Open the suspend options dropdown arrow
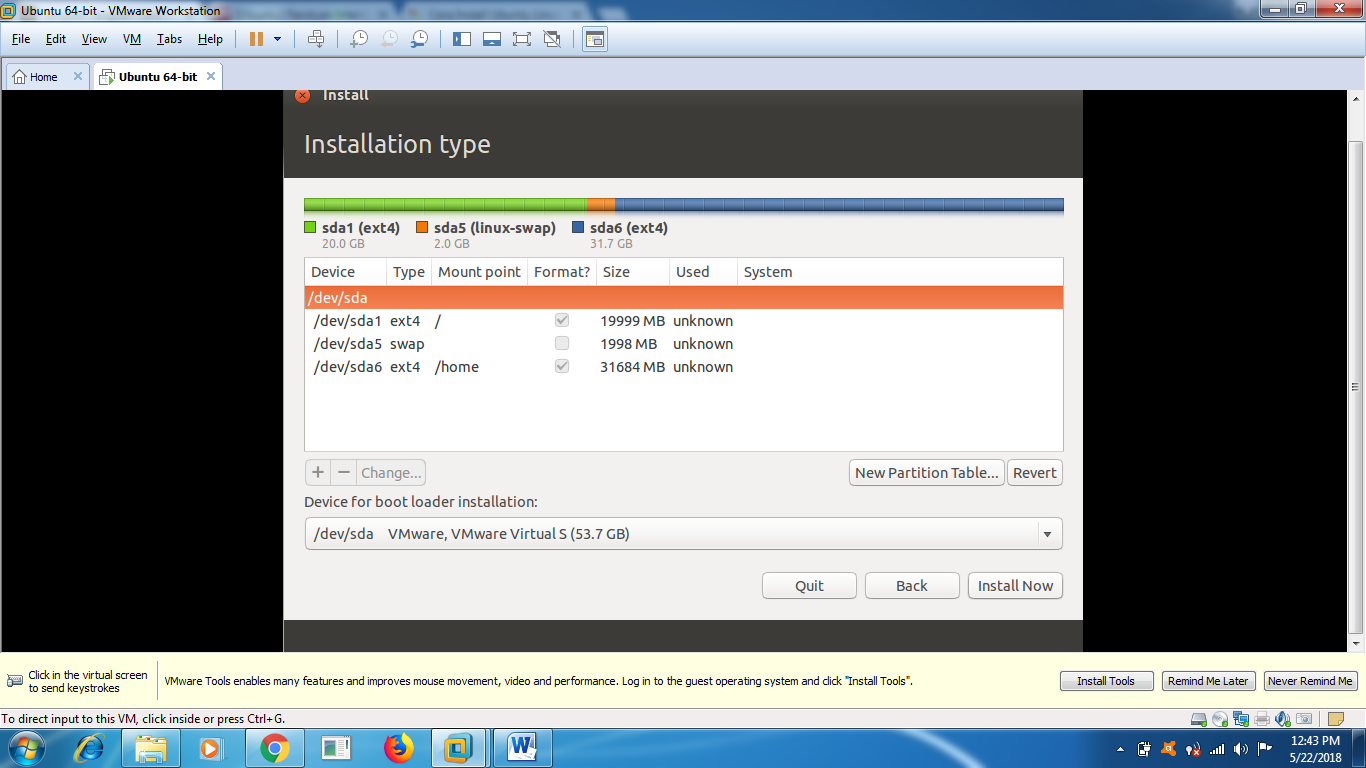Image resolution: width=1366 pixels, height=768 pixels. (x=278, y=38)
